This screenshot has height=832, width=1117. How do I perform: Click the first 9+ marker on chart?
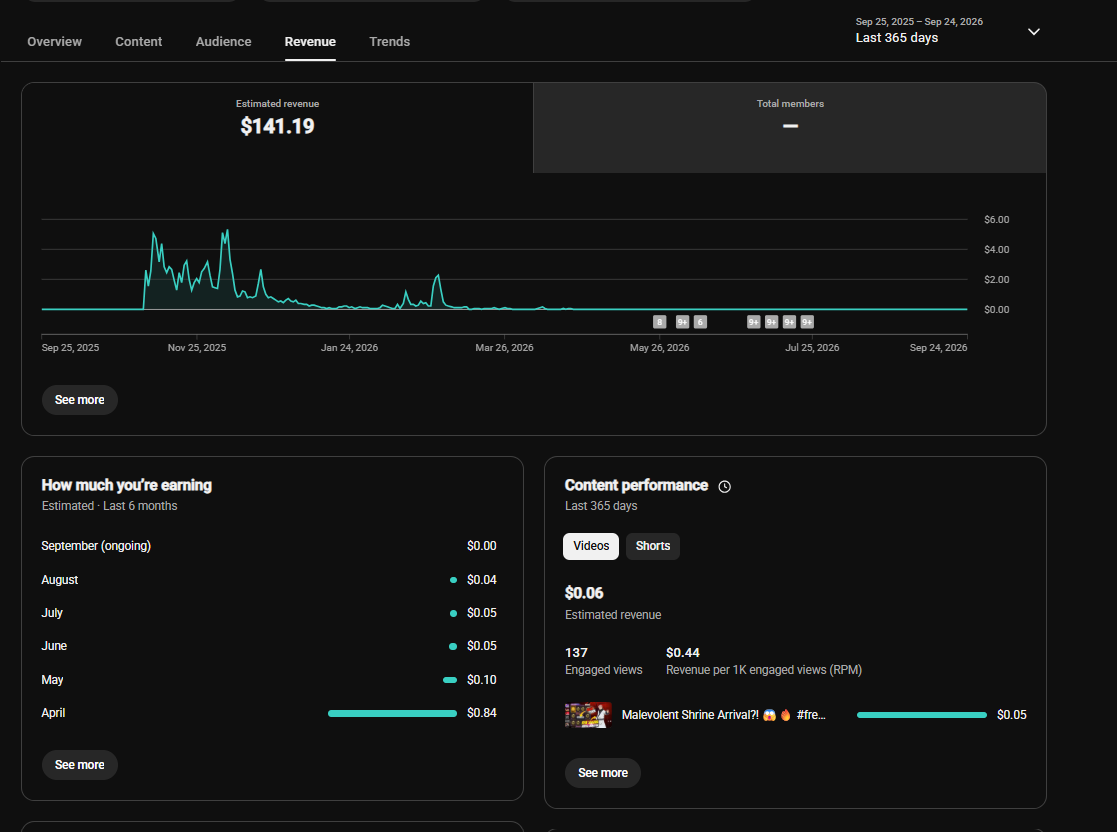682,322
